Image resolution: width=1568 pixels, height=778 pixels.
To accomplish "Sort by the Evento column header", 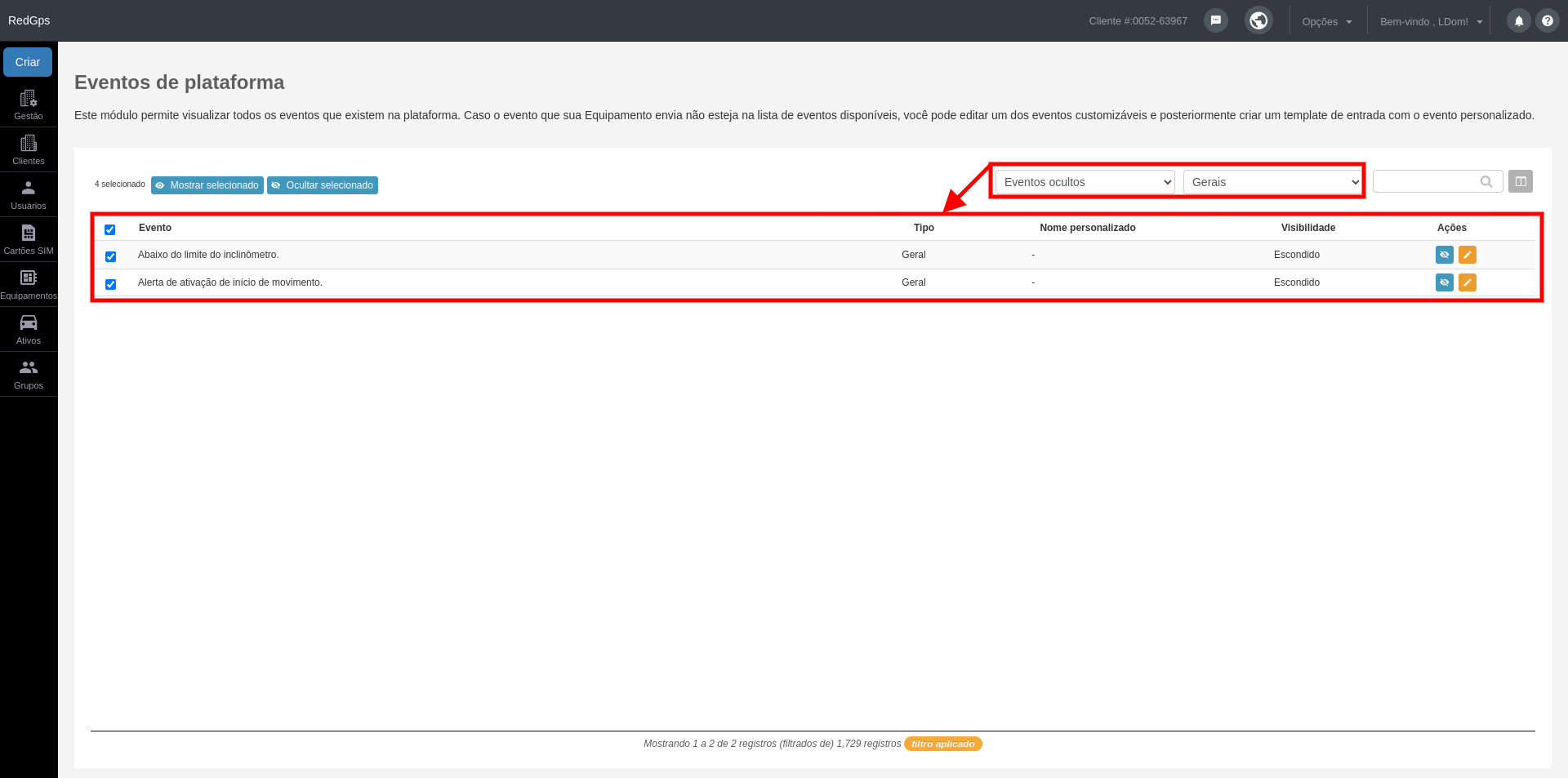I will click(155, 228).
